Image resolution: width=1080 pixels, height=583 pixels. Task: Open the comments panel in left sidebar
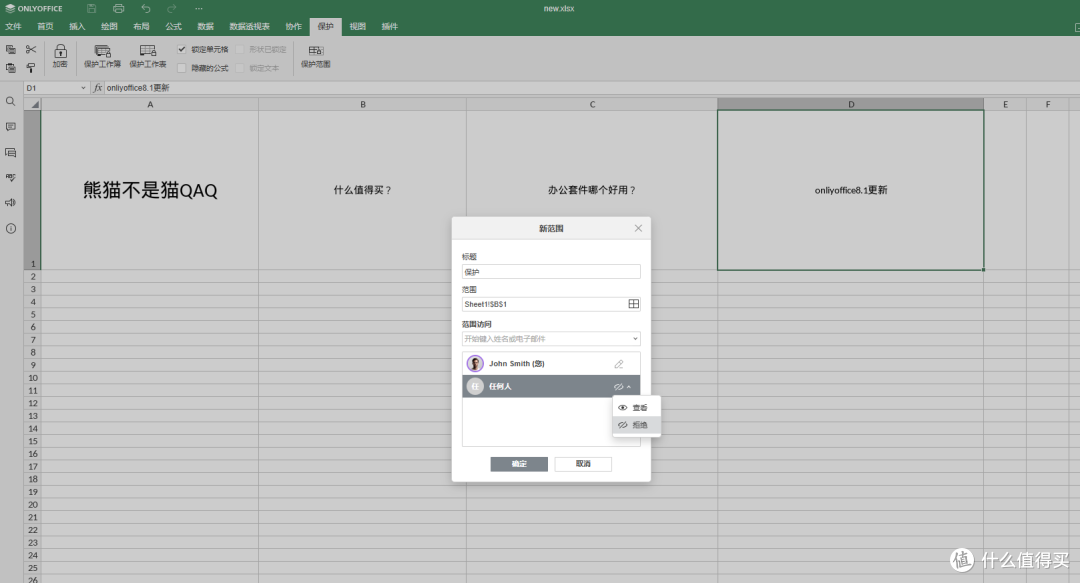[x=10, y=127]
